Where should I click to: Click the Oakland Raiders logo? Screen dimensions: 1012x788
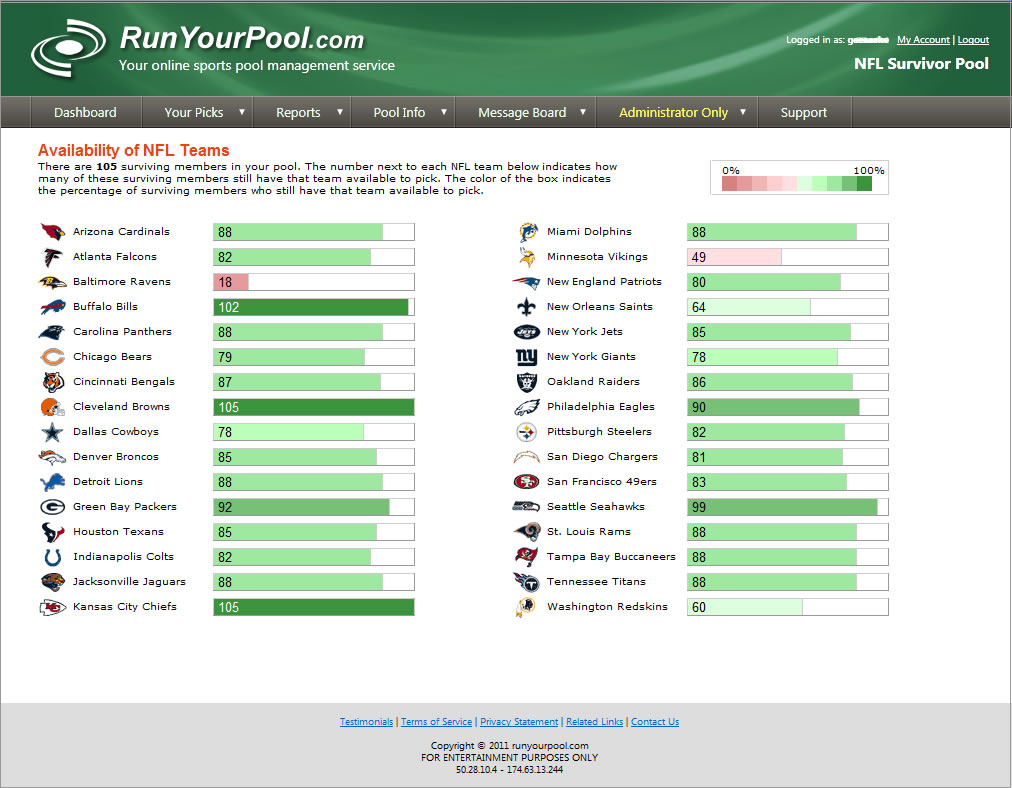coord(526,382)
